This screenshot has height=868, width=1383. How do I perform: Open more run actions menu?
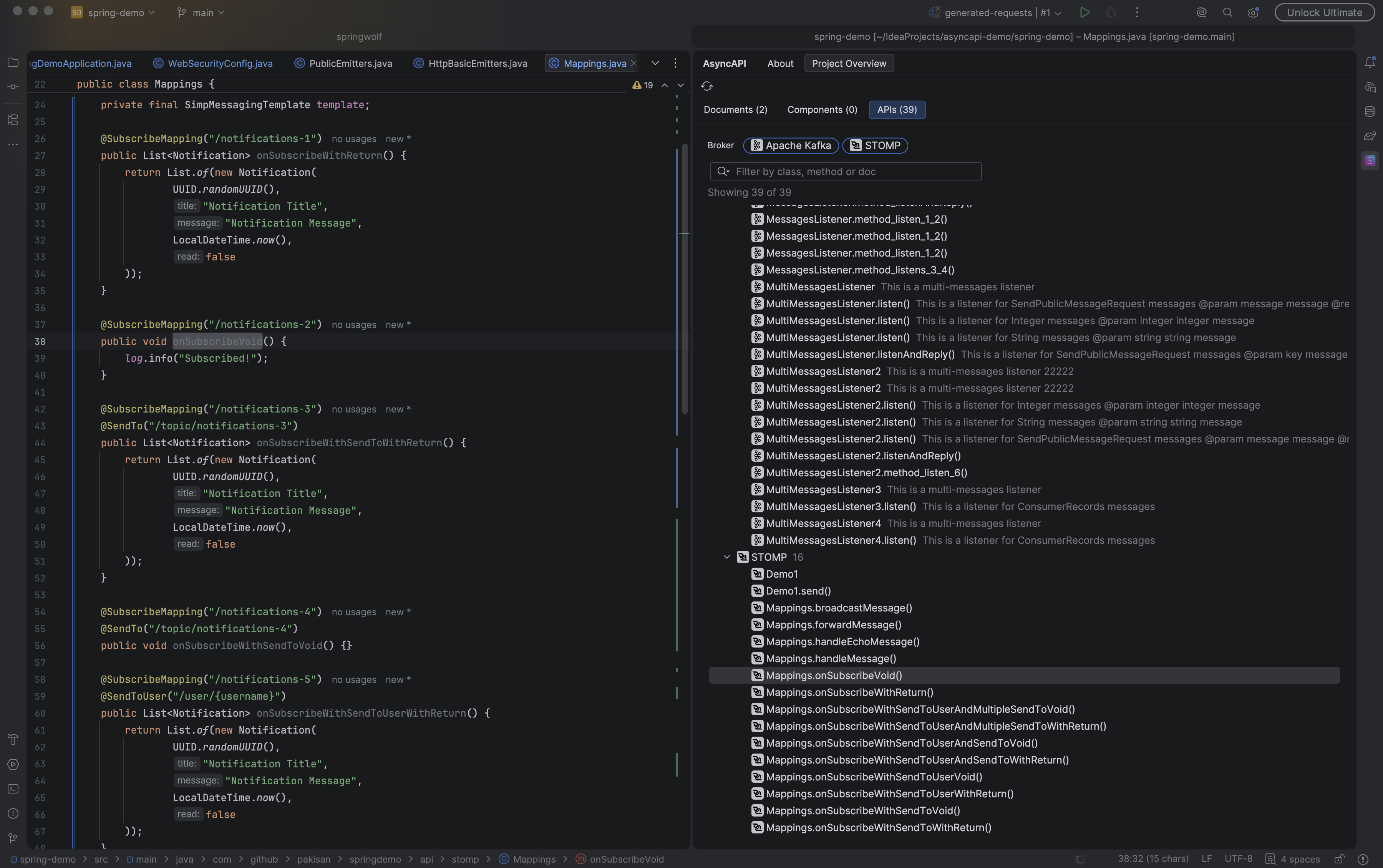(x=1137, y=12)
